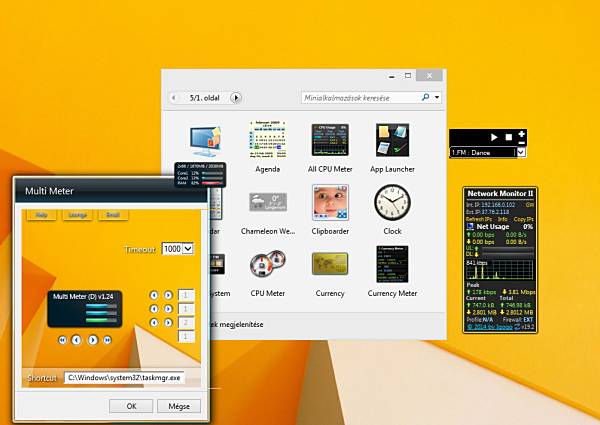
Task: Click the Mégse cancel button
Action: click(179, 406)
